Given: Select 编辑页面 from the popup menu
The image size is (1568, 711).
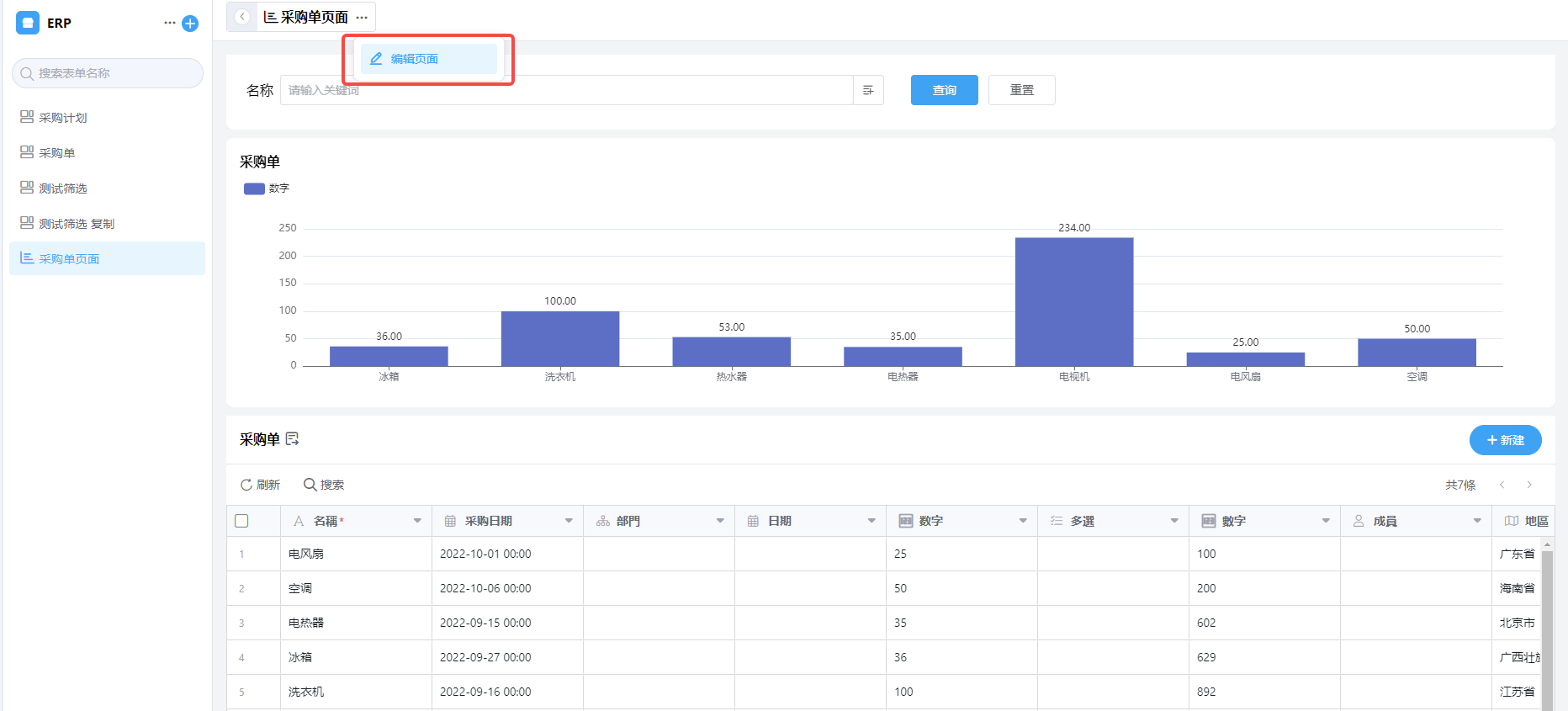Looking at the screenshot, I should tap(429, 59).
